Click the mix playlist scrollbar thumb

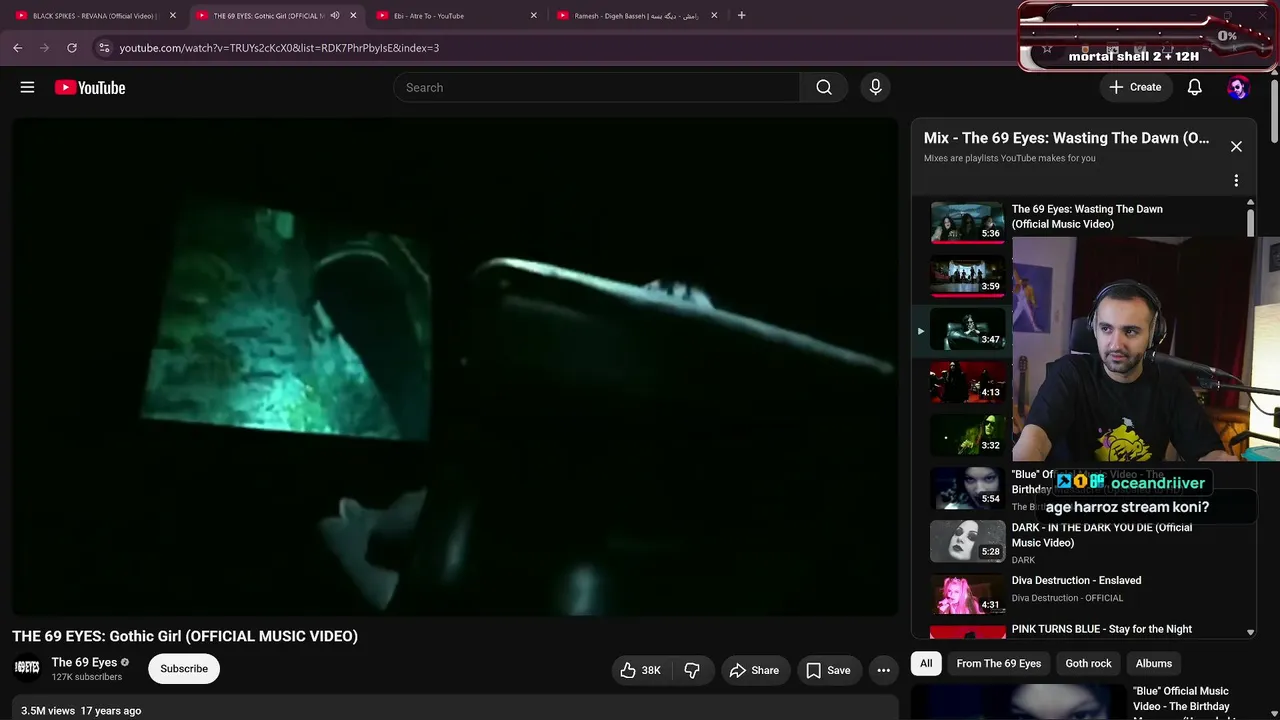1250,221
